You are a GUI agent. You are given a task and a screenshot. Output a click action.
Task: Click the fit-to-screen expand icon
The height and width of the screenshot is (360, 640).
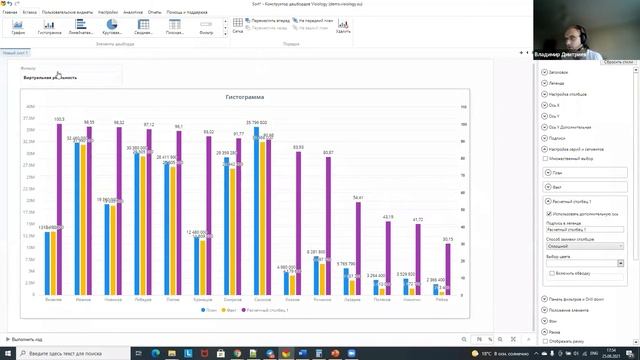(513, 339)
